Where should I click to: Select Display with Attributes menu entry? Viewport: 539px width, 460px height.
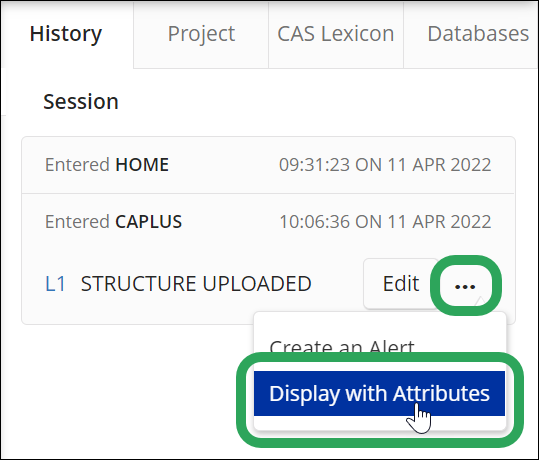(x=379, y=393)
